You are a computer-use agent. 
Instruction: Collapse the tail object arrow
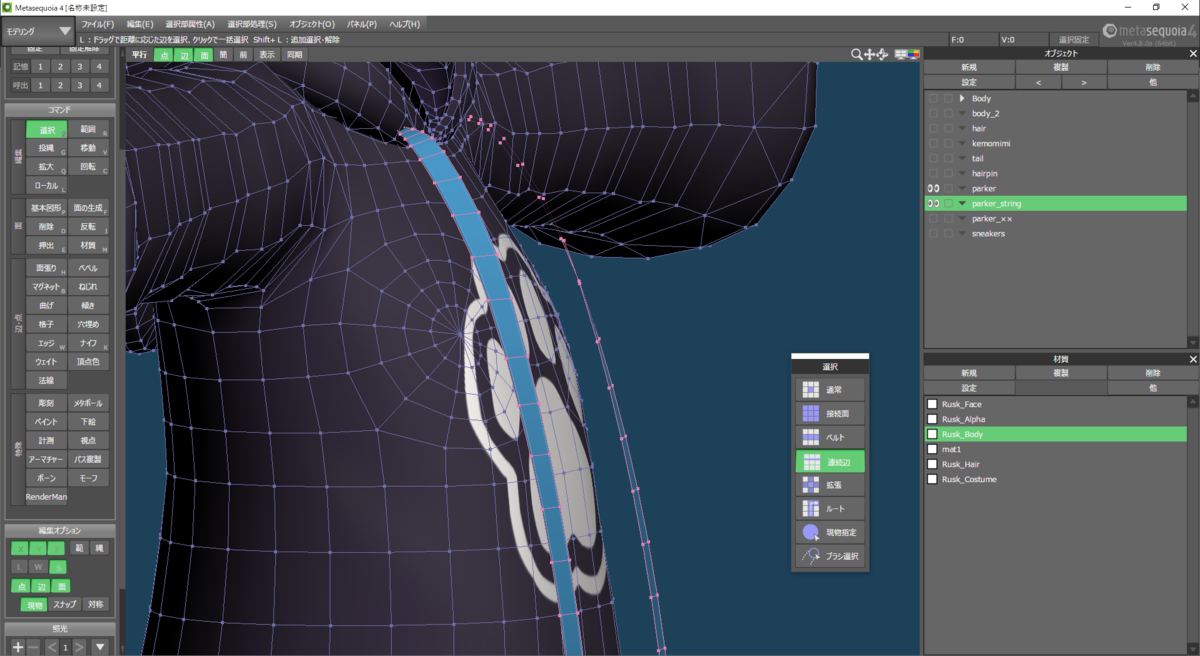962,158
